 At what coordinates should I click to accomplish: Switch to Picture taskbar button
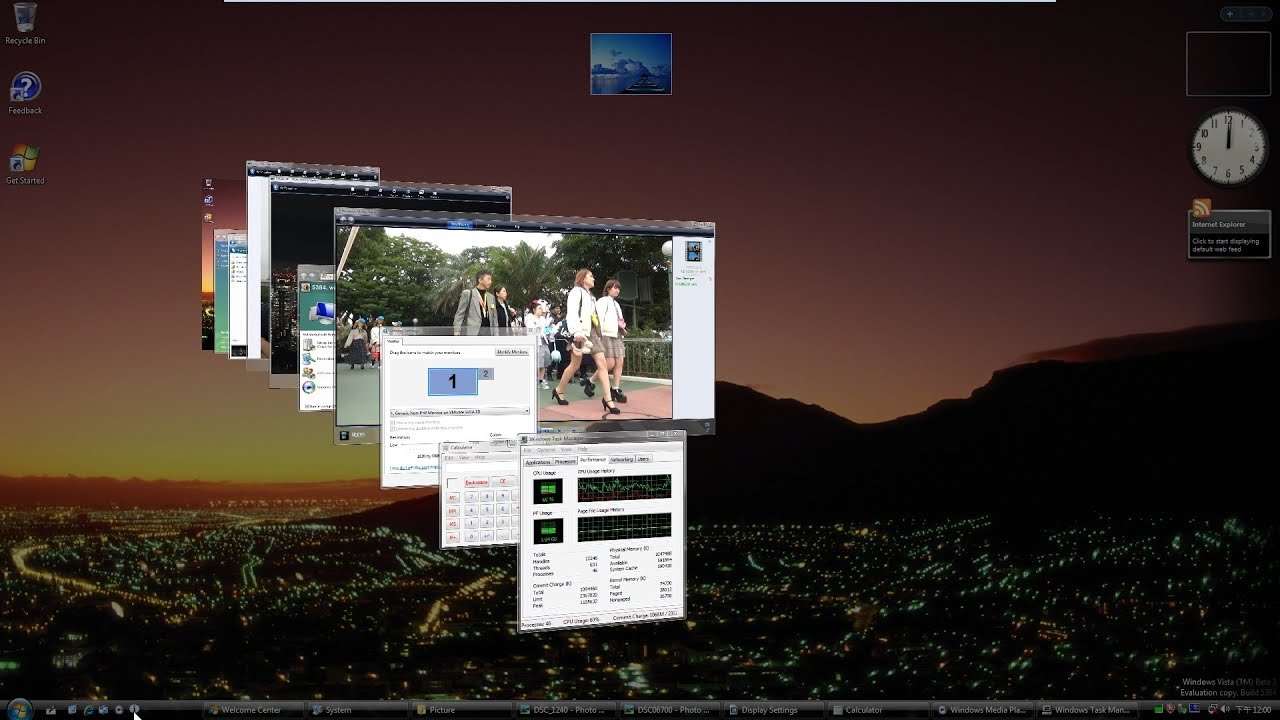[461, 710]
